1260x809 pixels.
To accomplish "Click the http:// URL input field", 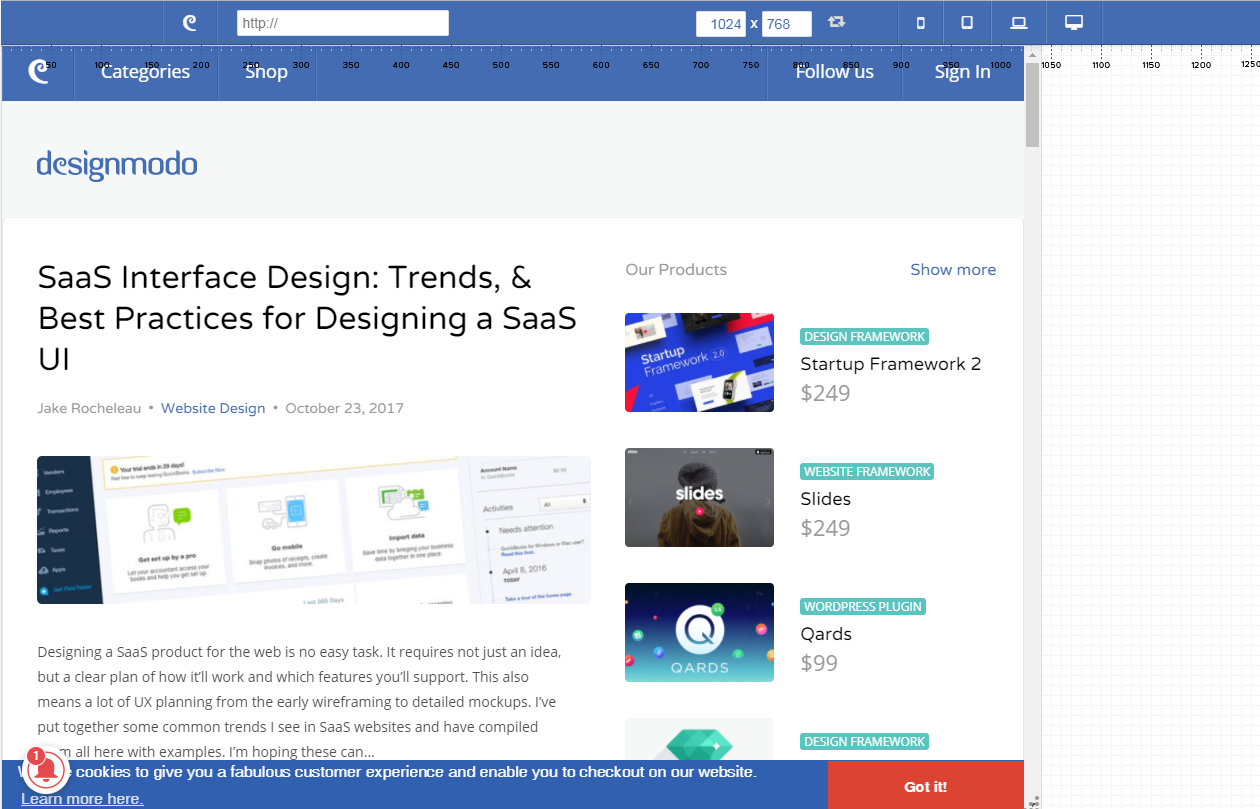I will tap(343, 23).
